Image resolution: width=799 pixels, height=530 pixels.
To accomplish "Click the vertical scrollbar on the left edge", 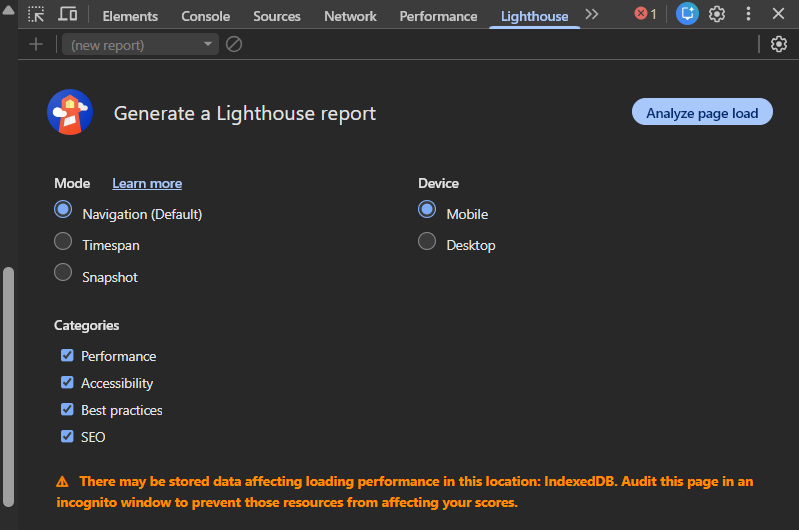I will tap(8, 387).
